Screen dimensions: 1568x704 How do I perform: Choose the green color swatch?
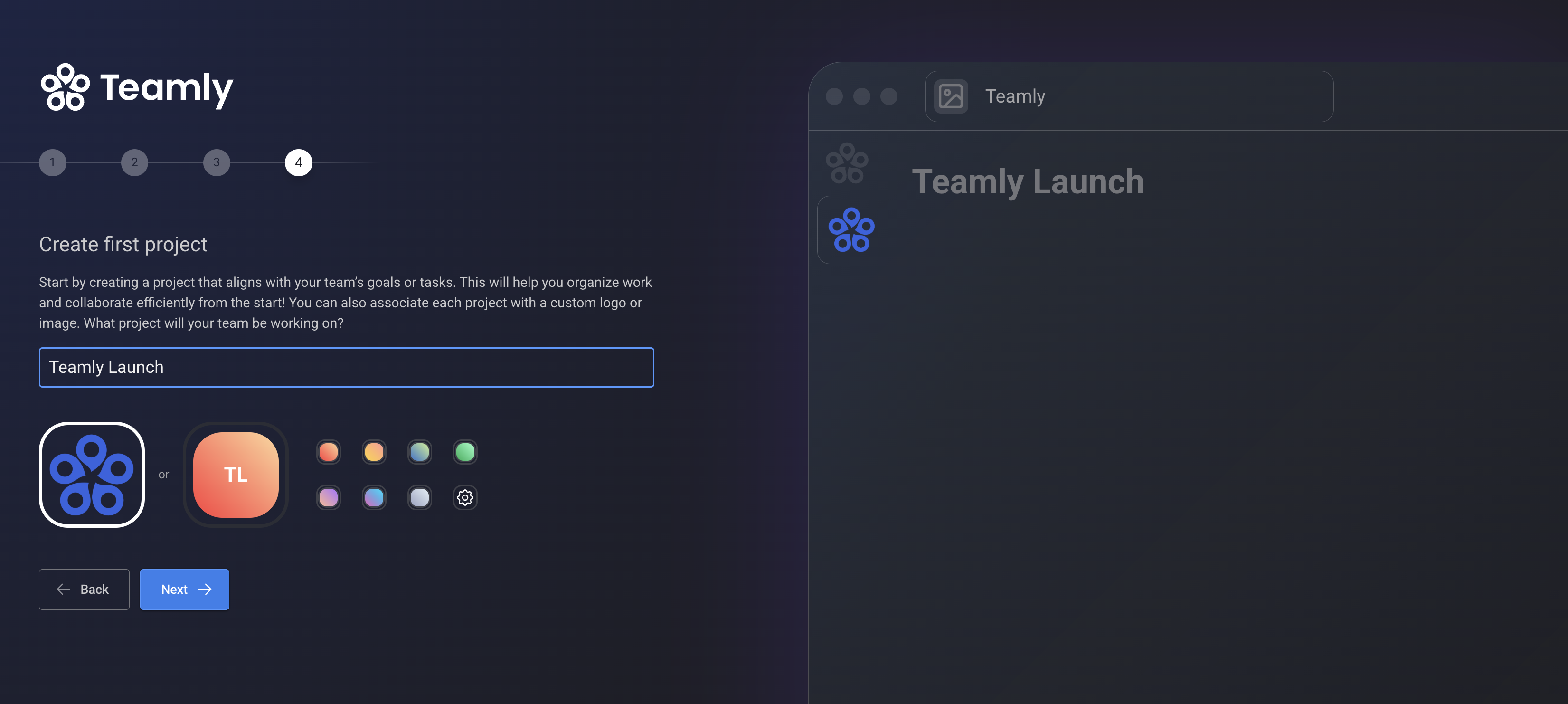[465, 452]
